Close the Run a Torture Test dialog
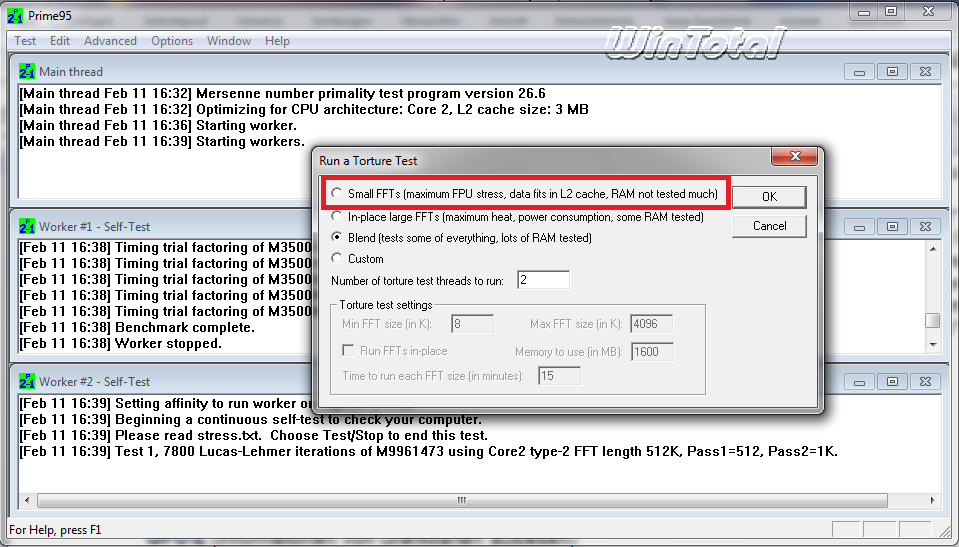959x547 pixels. [x=794, y=157]
